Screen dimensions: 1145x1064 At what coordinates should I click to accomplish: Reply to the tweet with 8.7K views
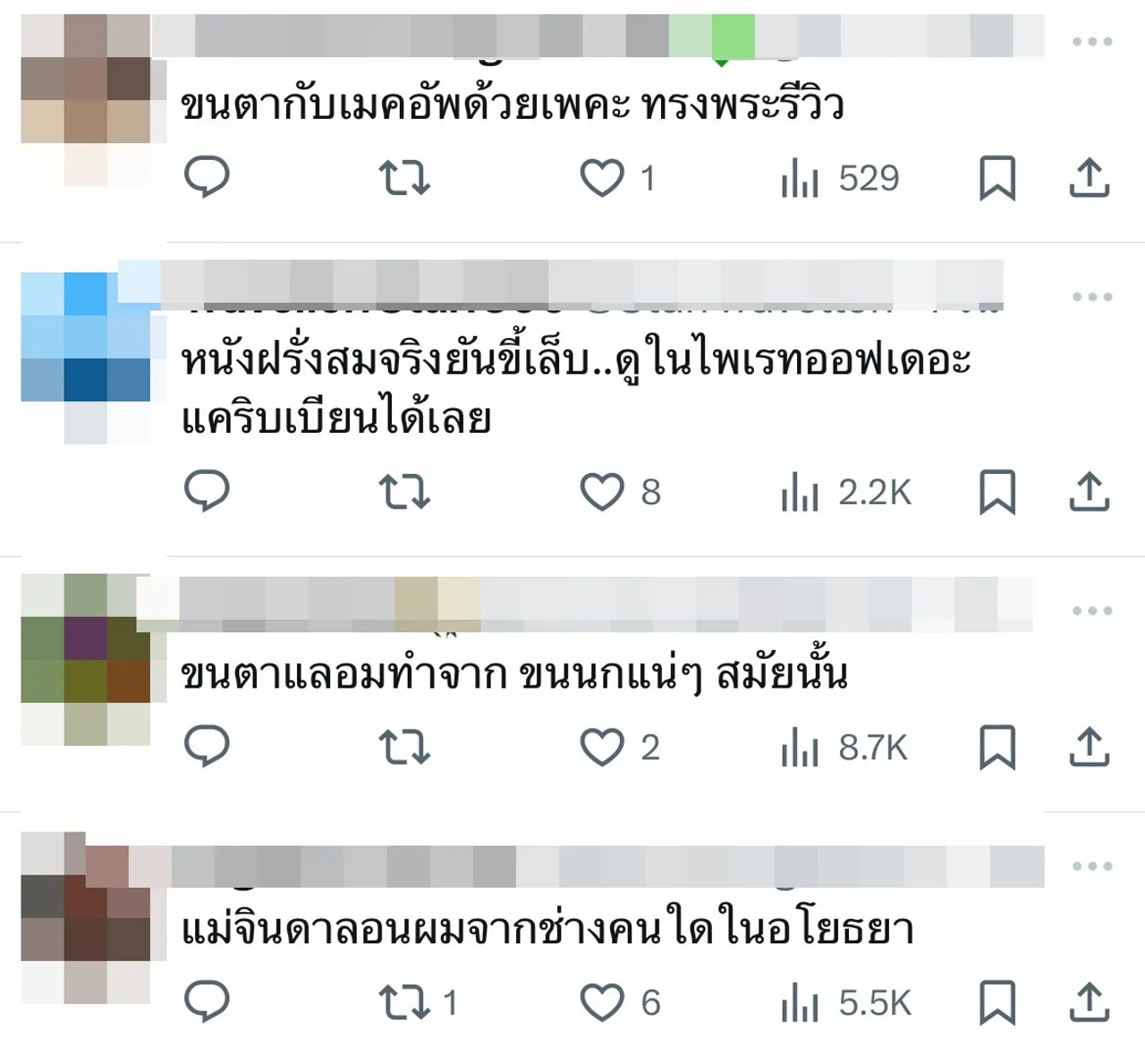pyautogui.click(x=207, y=747)
